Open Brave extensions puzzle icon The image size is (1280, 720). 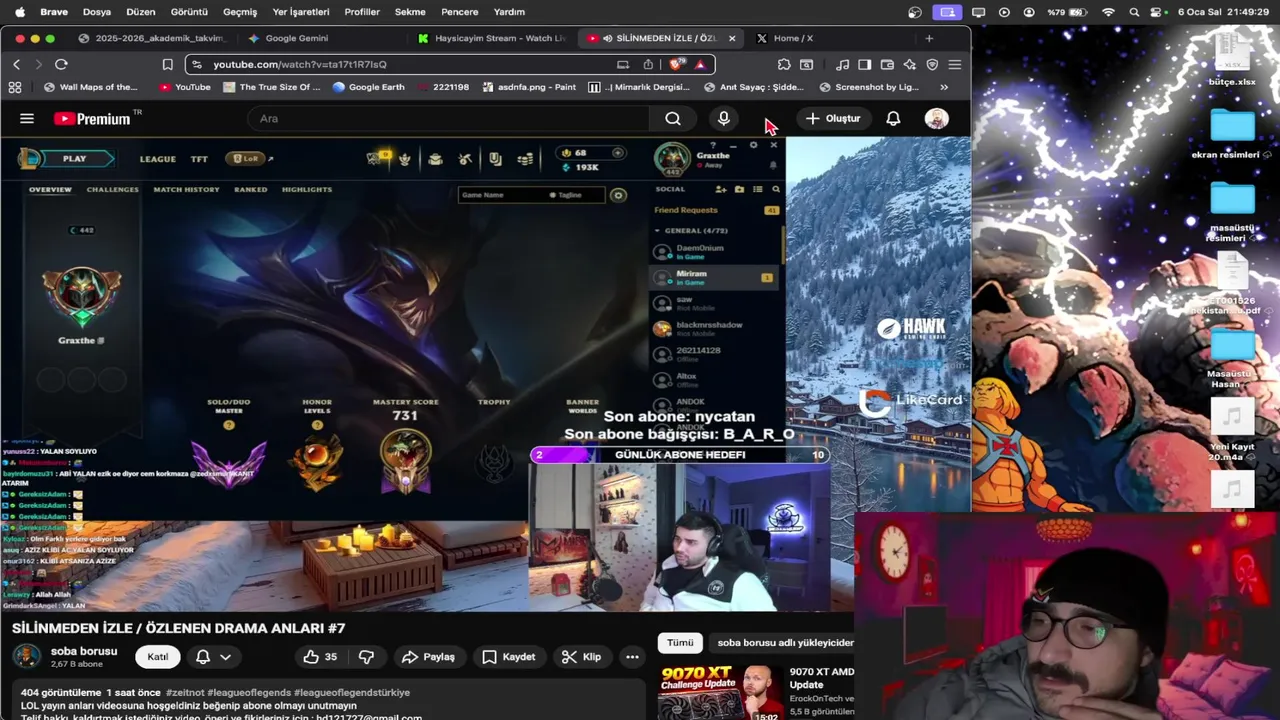click(x=784, y=64)
